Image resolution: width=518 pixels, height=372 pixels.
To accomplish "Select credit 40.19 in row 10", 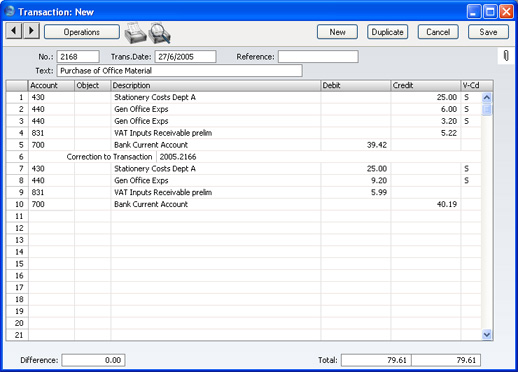I will [x=447, y=204].
